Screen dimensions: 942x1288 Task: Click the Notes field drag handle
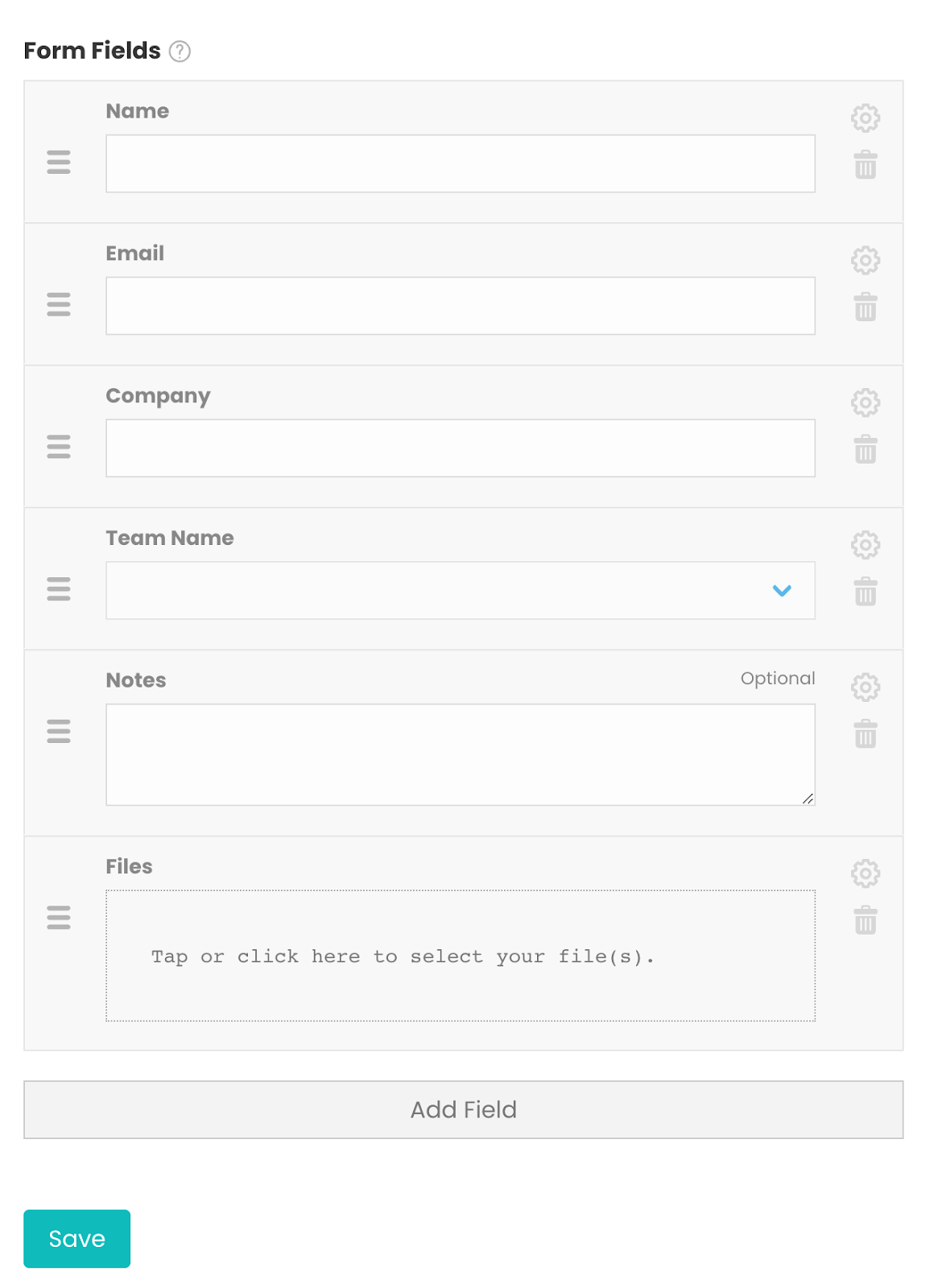pos(59,731)
